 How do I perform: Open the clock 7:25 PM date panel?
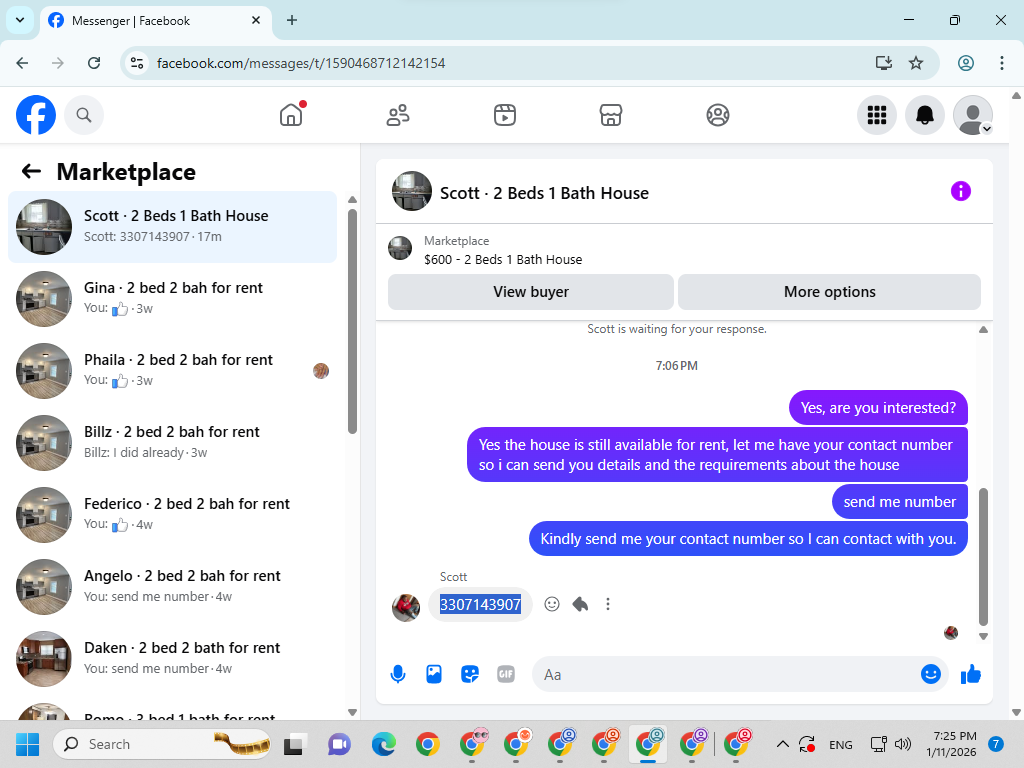(951, 744)
